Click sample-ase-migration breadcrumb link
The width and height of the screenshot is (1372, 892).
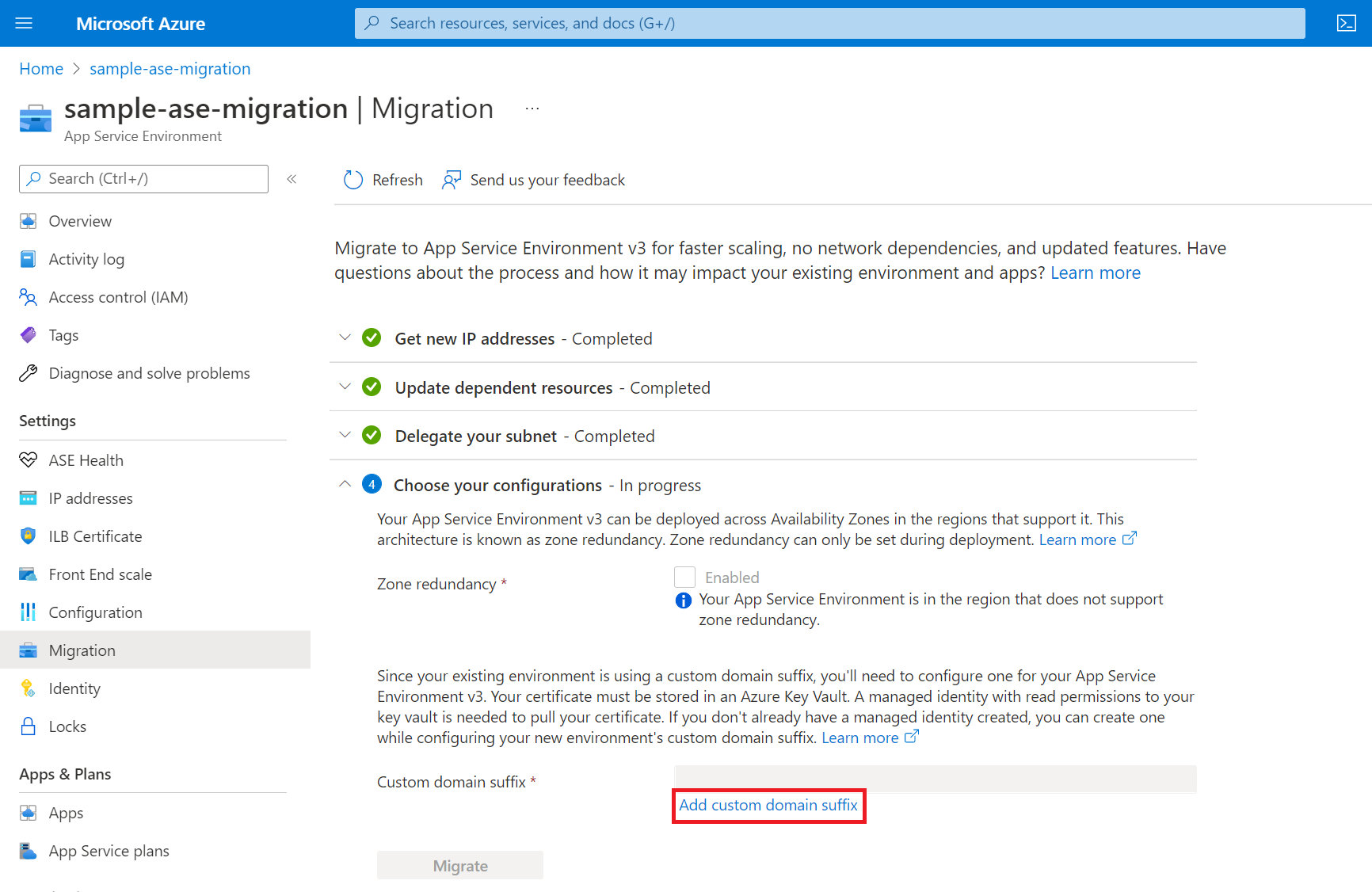pyautogui.click(x=170, y=69)
